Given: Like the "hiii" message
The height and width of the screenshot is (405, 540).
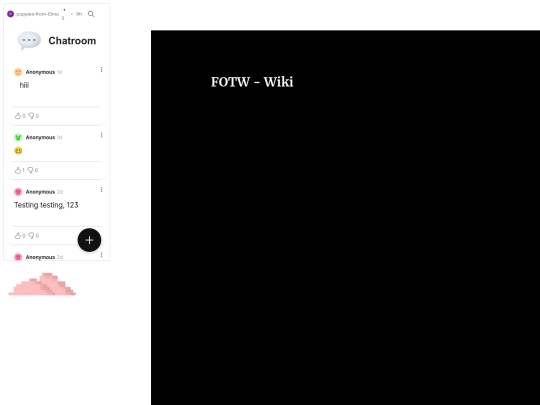Looking at the screenshot, I should tap(18, 116).
